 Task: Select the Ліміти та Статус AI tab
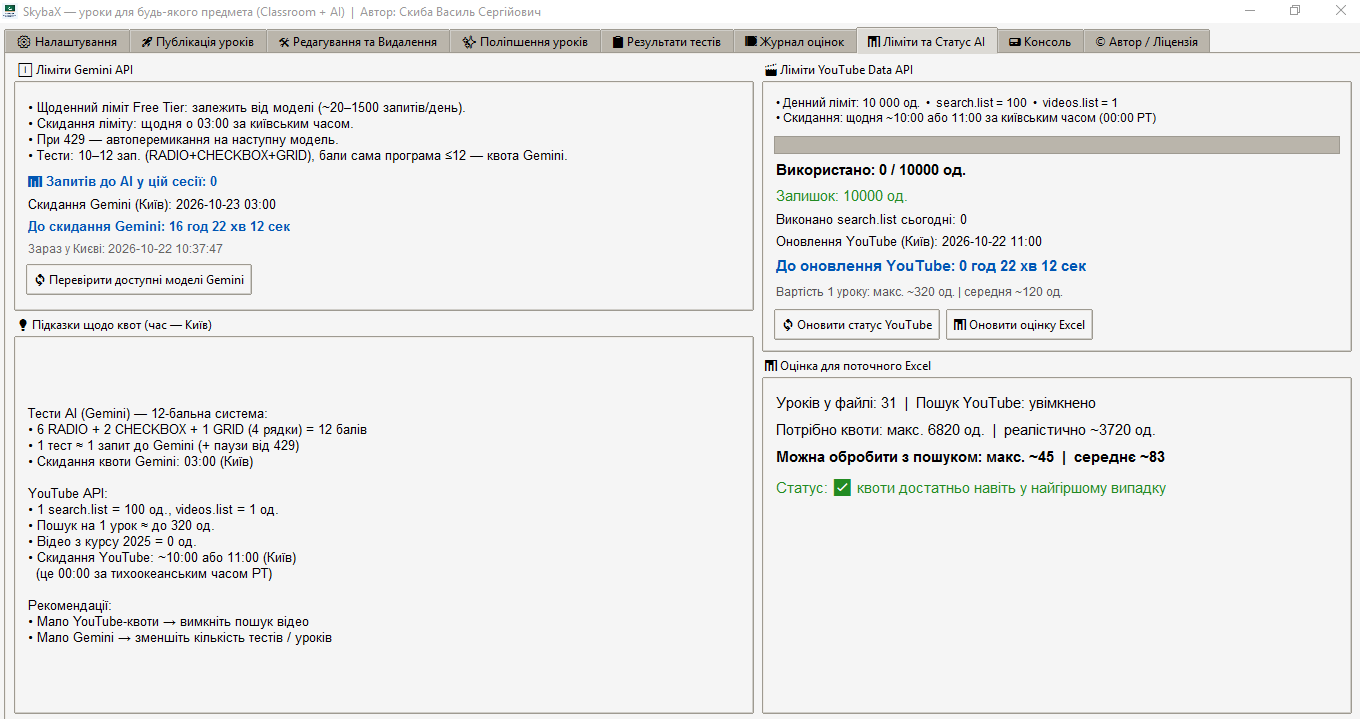pos(926,41)
